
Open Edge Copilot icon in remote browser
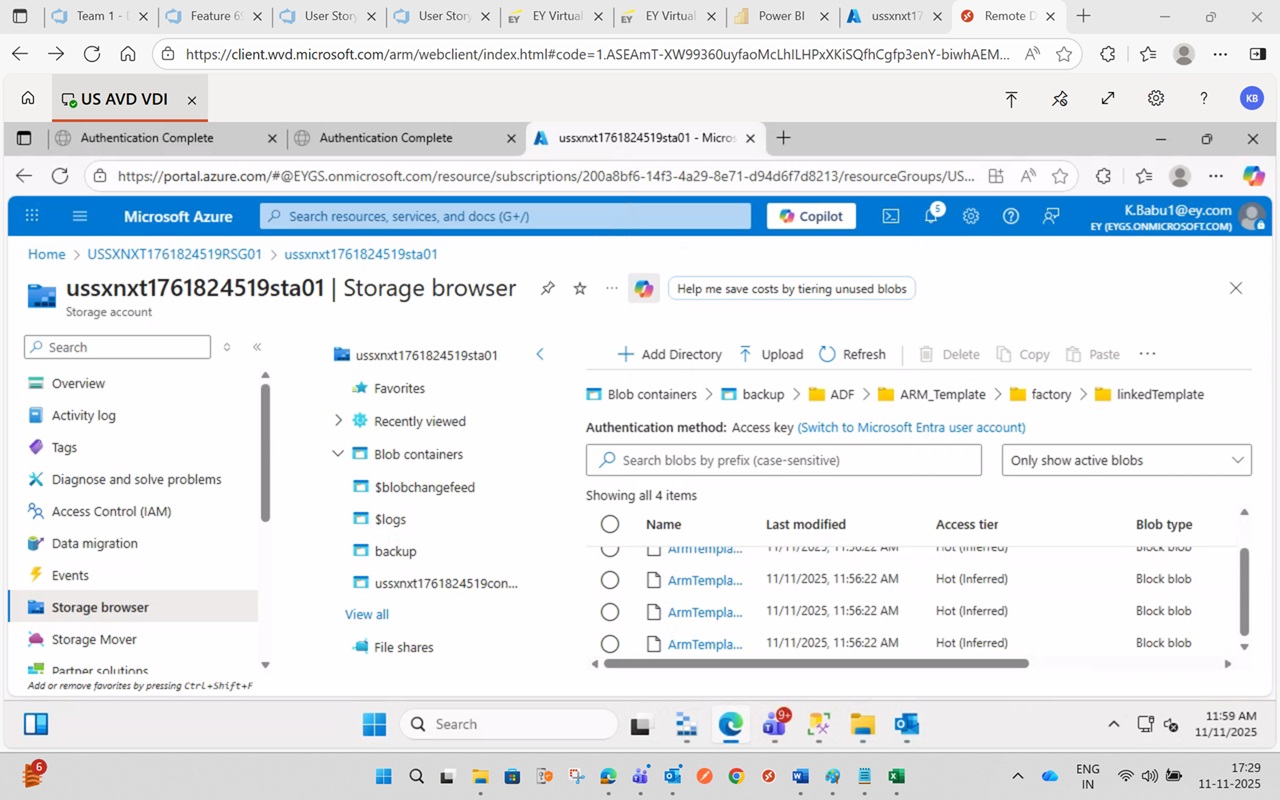coord(1254,176)
